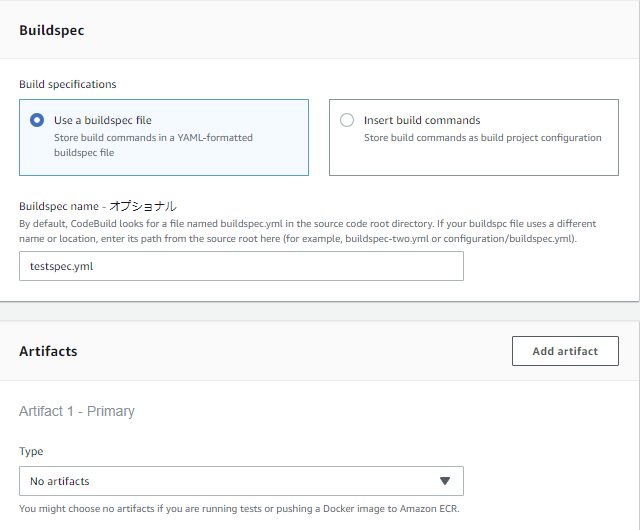Screen dimensions: 640x530
Task: Select the "Insert build commands" radio button
Action: [347, 120]
